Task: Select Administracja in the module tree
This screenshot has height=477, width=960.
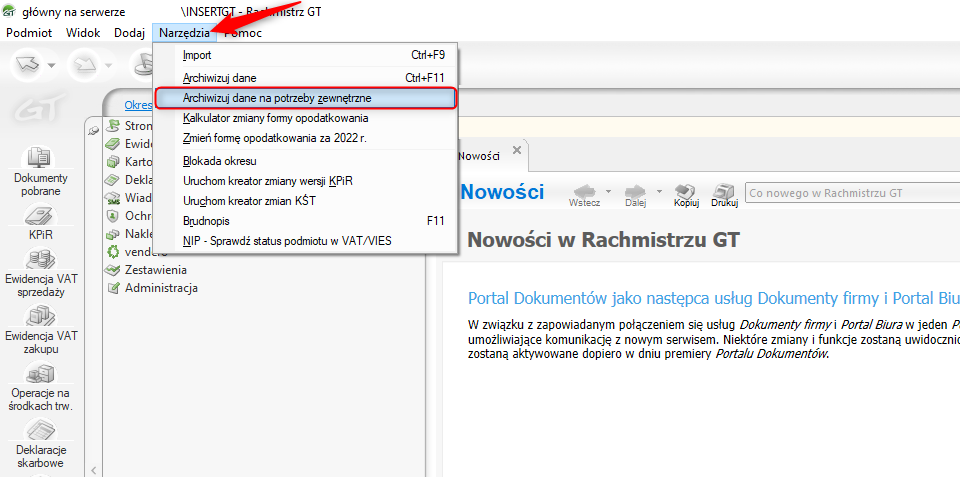Action: pos(161,288)
